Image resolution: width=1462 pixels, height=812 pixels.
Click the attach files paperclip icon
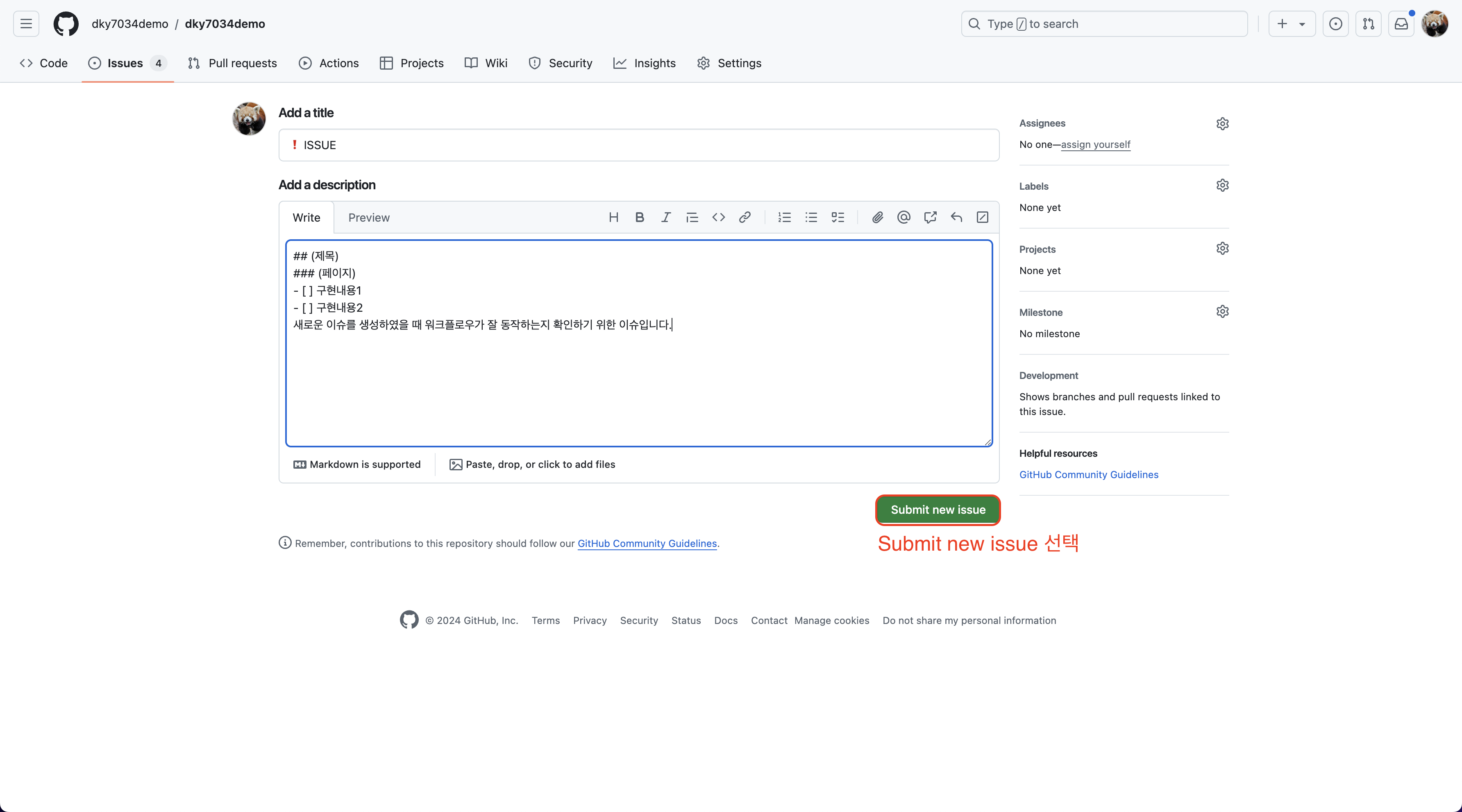[x=877, y=217]
